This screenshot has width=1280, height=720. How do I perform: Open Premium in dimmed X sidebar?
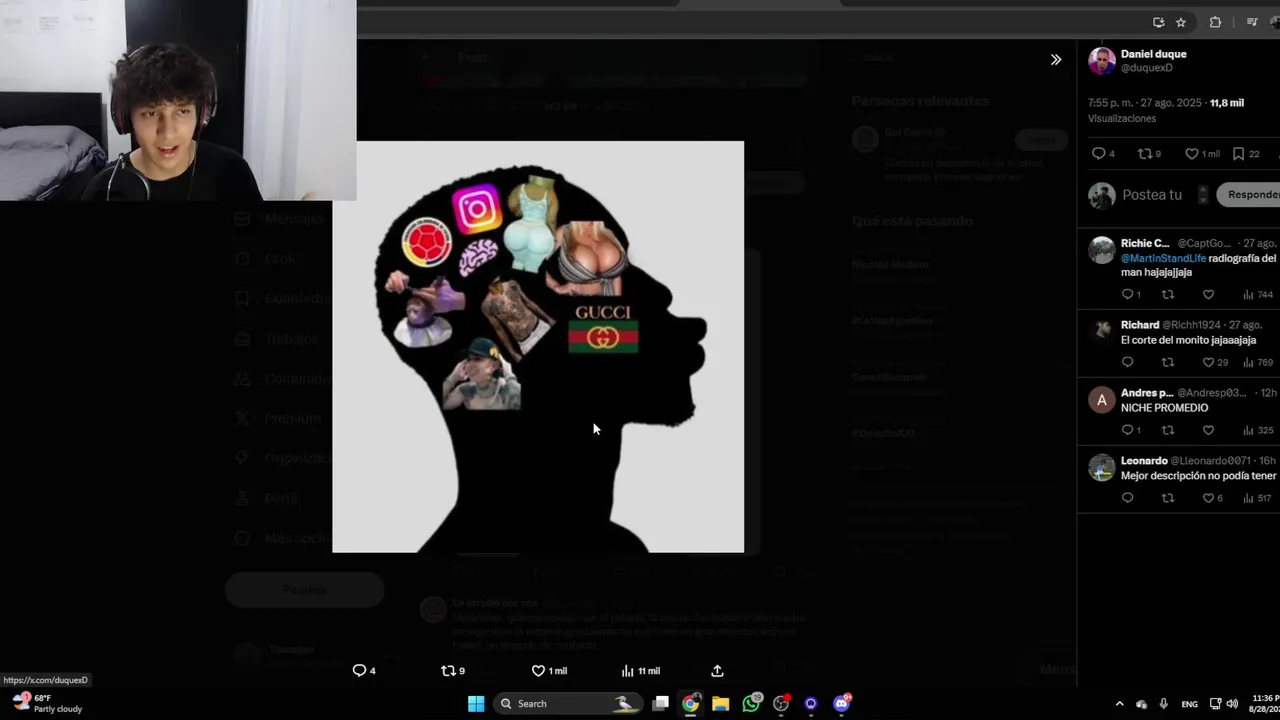coord(279,418)
